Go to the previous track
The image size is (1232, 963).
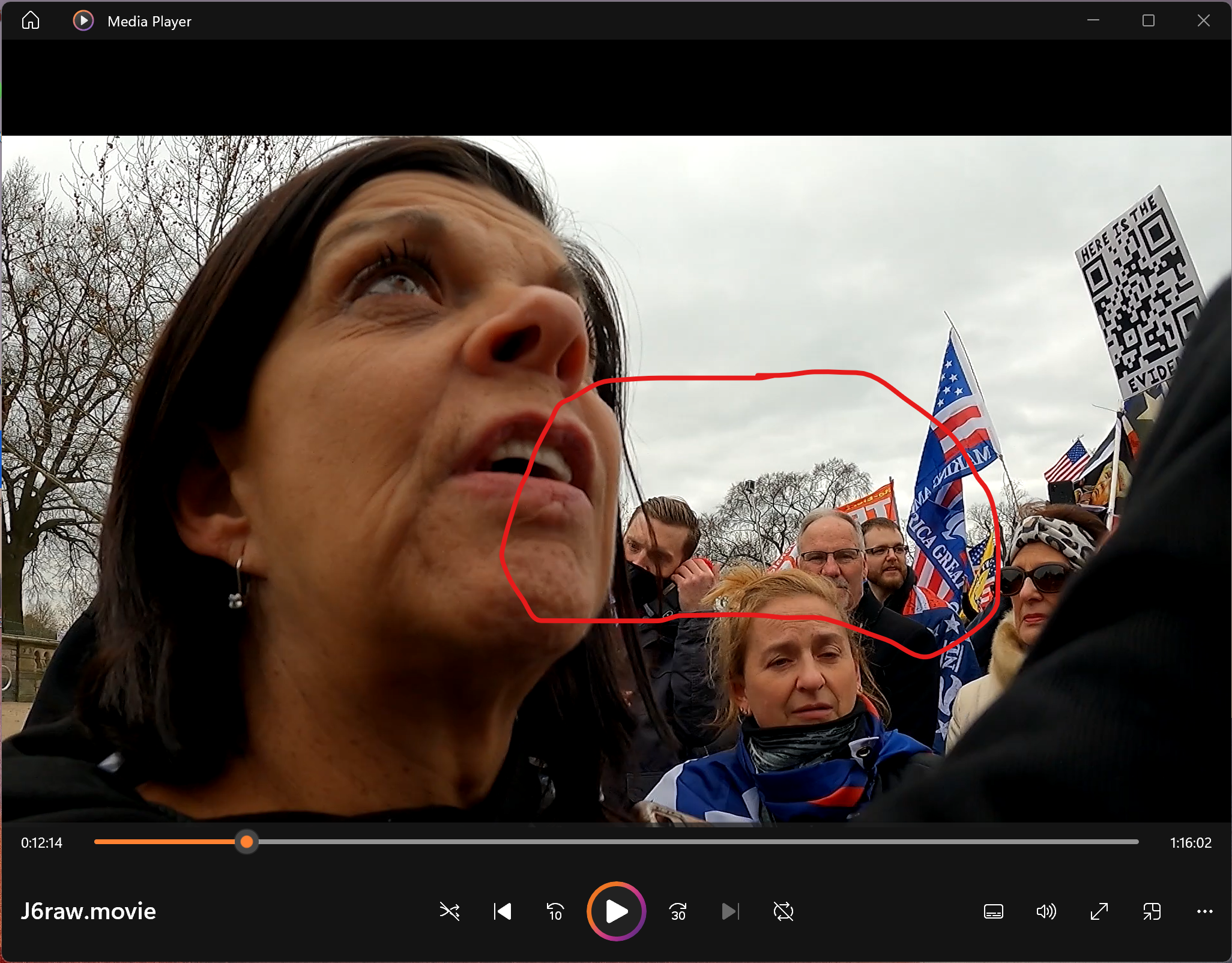point(503,911)
